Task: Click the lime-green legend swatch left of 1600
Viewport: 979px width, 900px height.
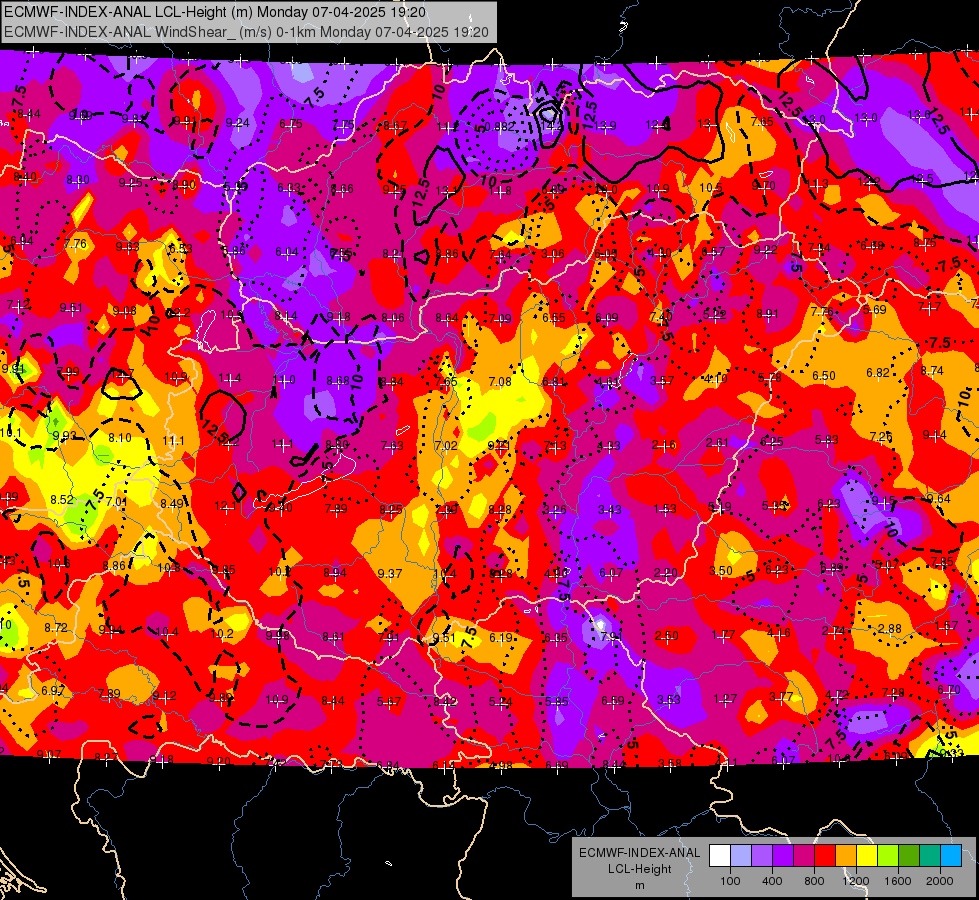Action: (x=888, y=856)
